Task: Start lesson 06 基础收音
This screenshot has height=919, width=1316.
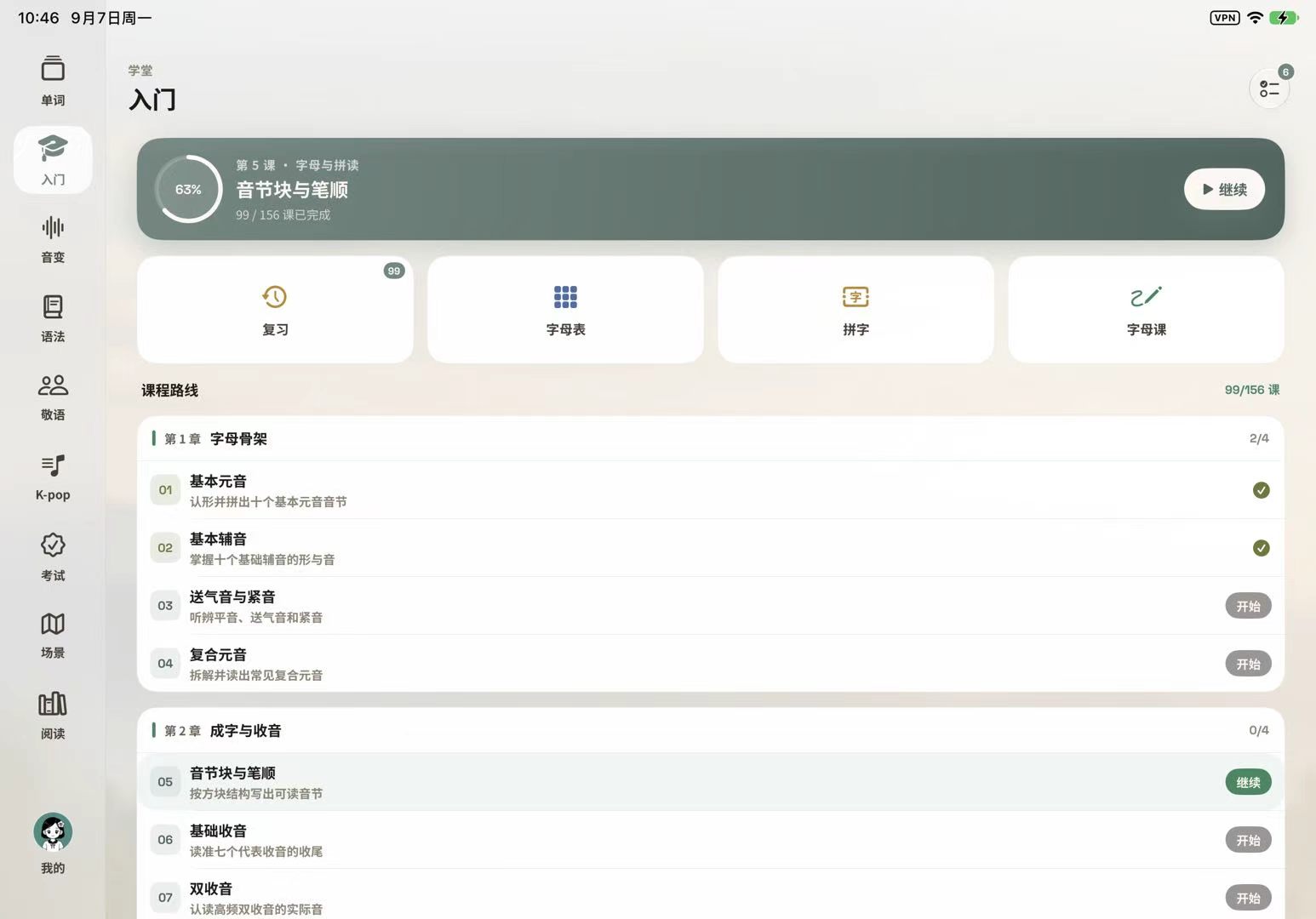Action: click(1248, 840)
